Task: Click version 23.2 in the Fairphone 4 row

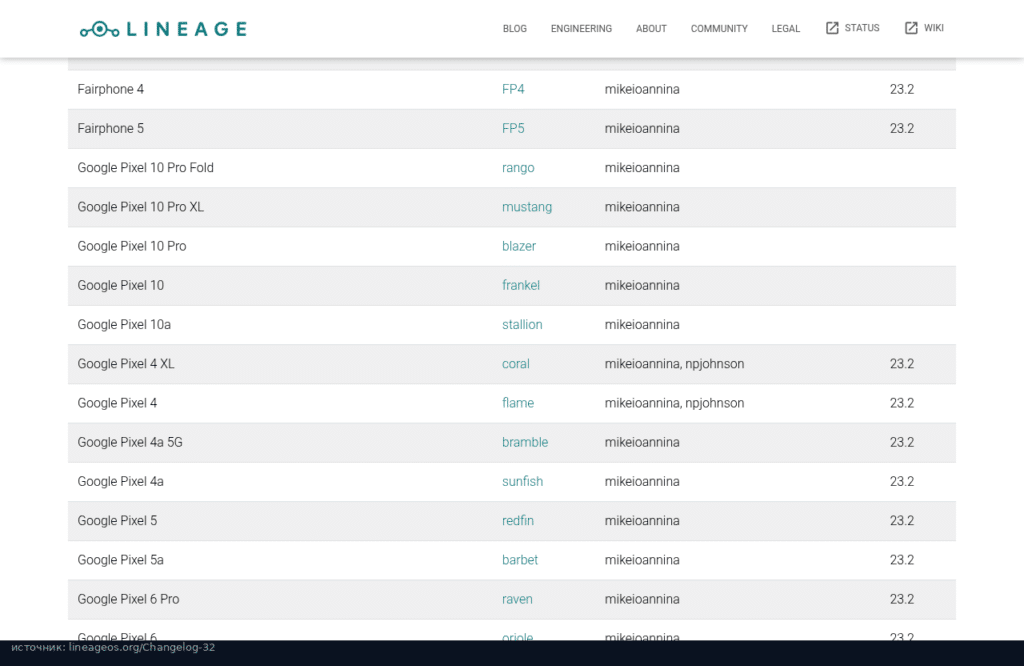Action: (902, 89)
